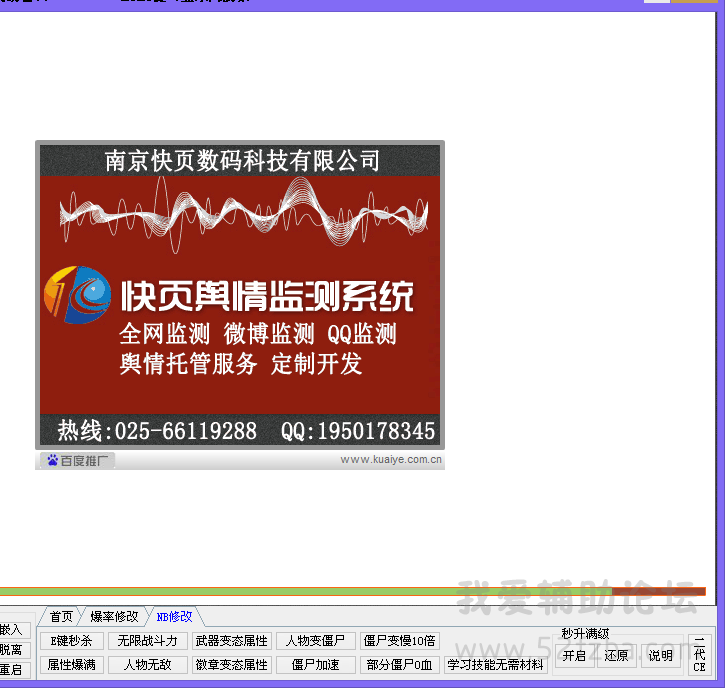
Task: Select the NB修改 tab
Action: (174, 616)
